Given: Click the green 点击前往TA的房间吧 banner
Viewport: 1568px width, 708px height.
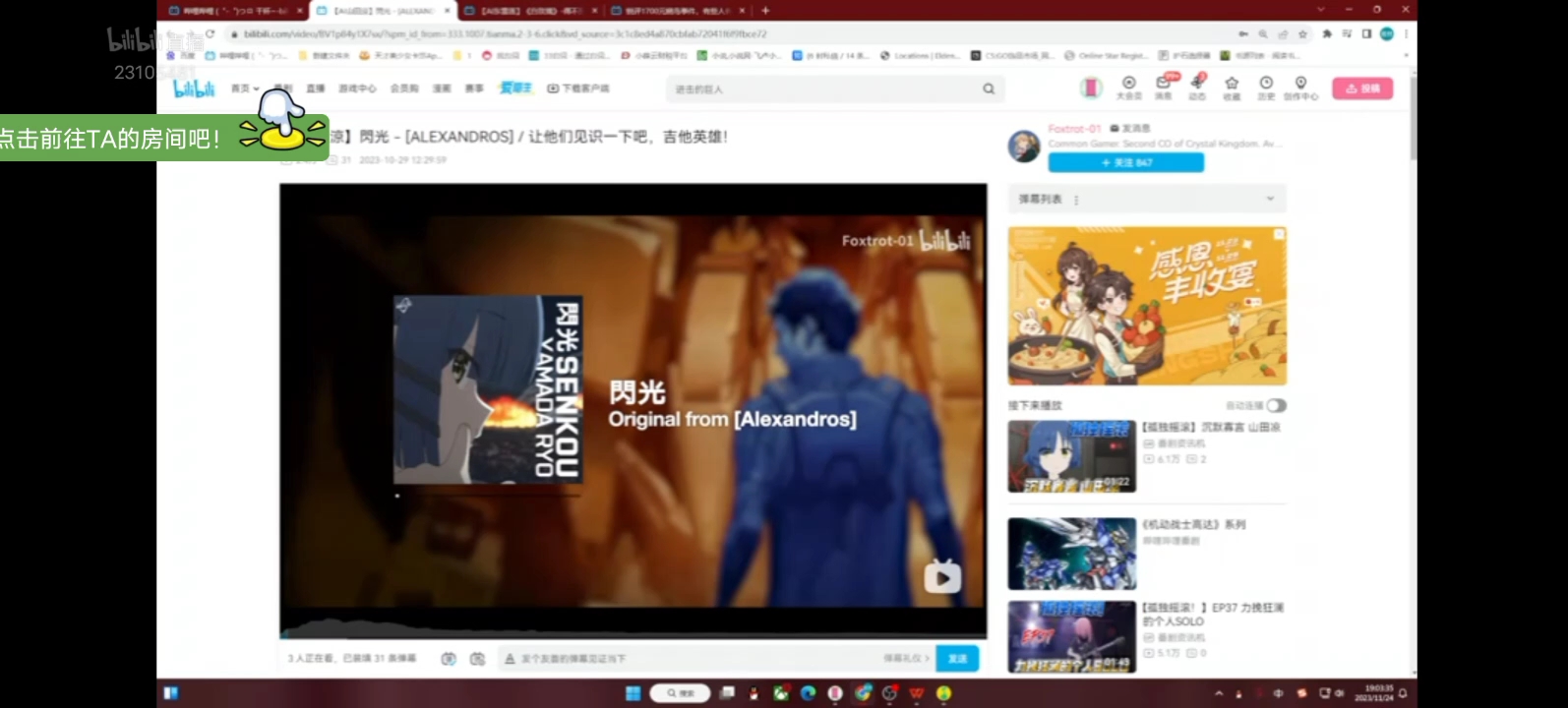Looking at the screenshot, I should [x=163, y=138].
